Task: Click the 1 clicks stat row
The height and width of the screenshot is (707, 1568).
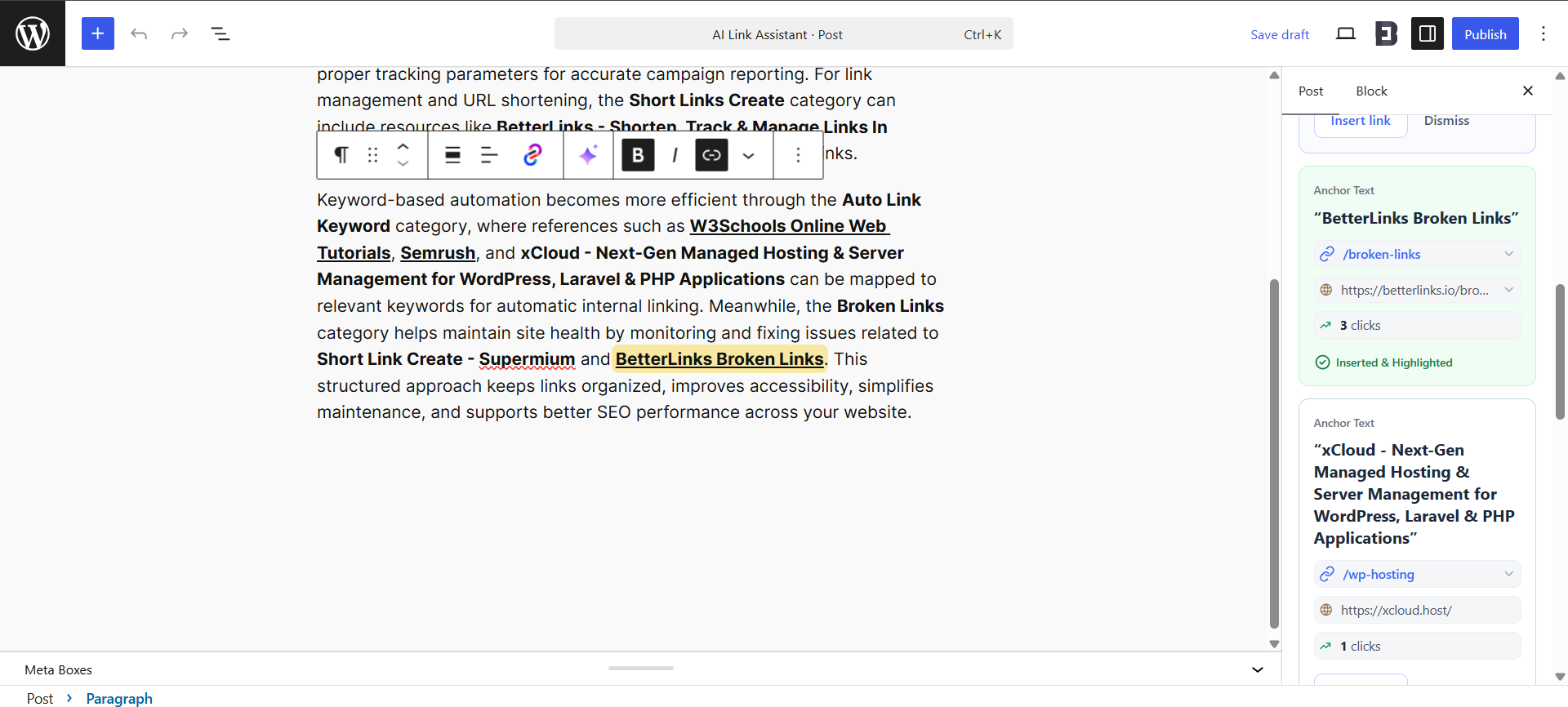Action: click(x=1417, y=646)
